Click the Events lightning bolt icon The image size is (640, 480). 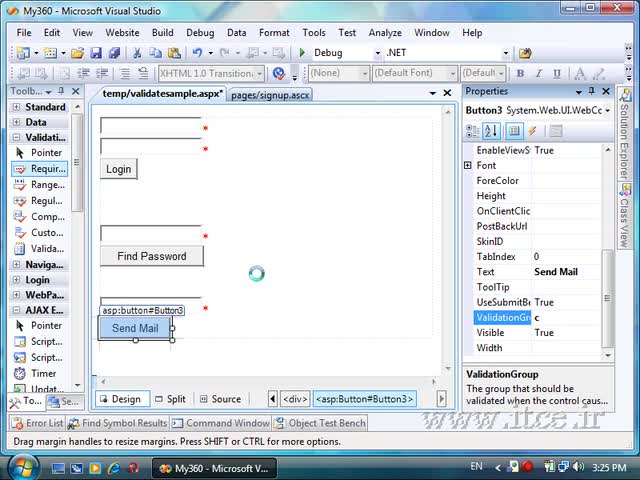[x=532, y=131]
